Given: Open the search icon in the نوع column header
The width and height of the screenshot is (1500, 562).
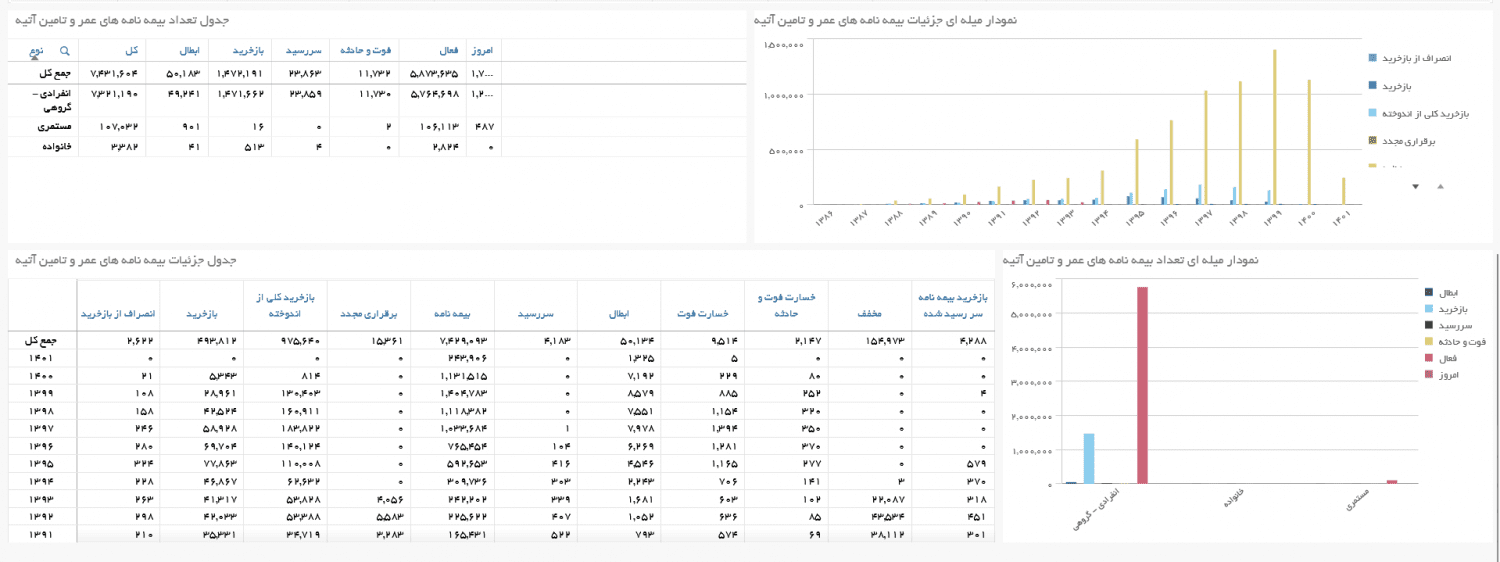Looking at the screenshot, I should click(65, 50).
